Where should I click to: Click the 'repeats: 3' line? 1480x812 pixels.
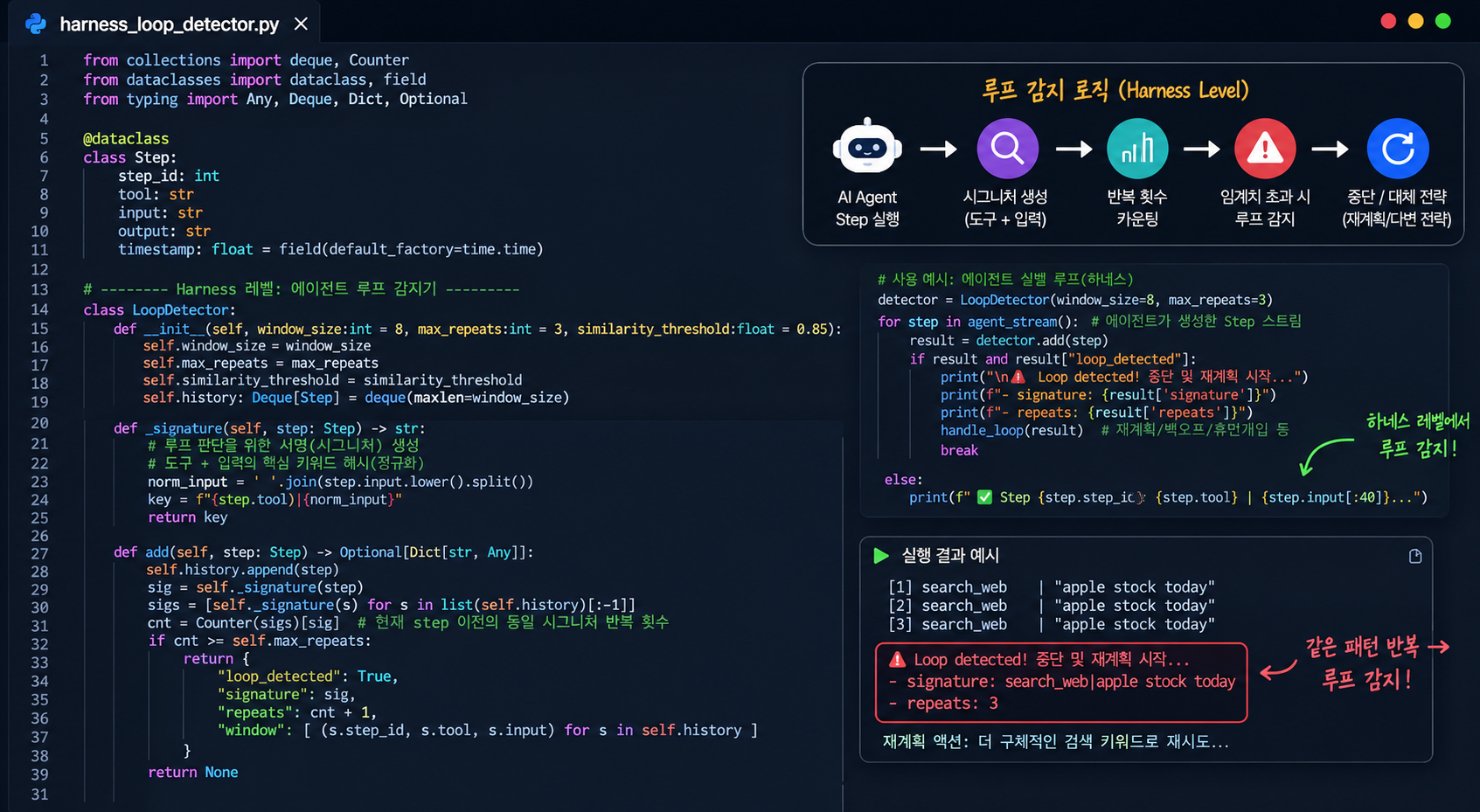point(943,704)
